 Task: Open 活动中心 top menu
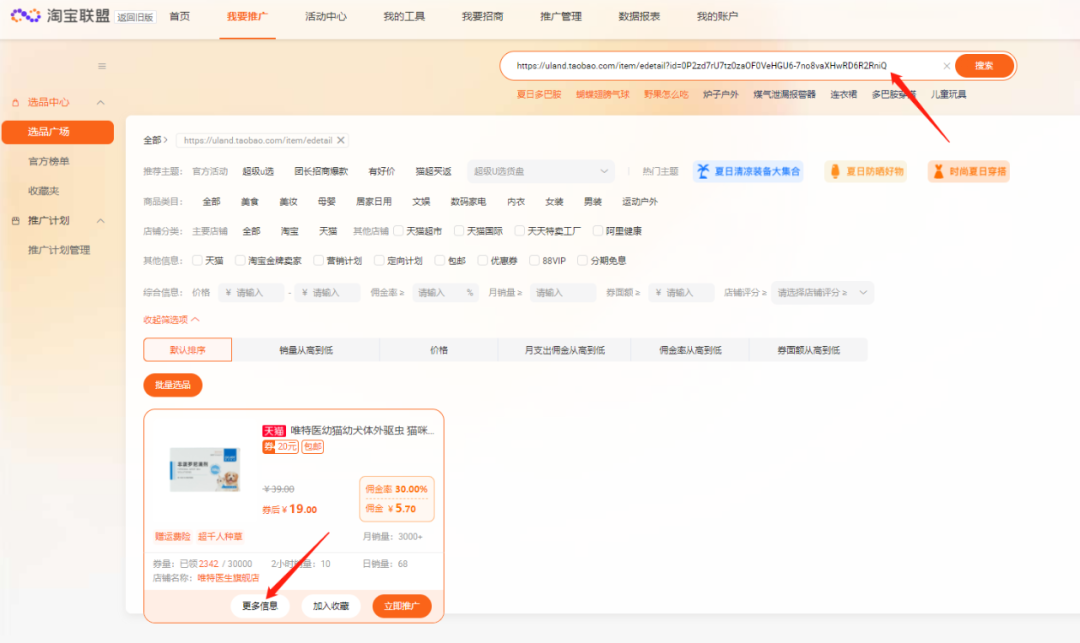326,17
